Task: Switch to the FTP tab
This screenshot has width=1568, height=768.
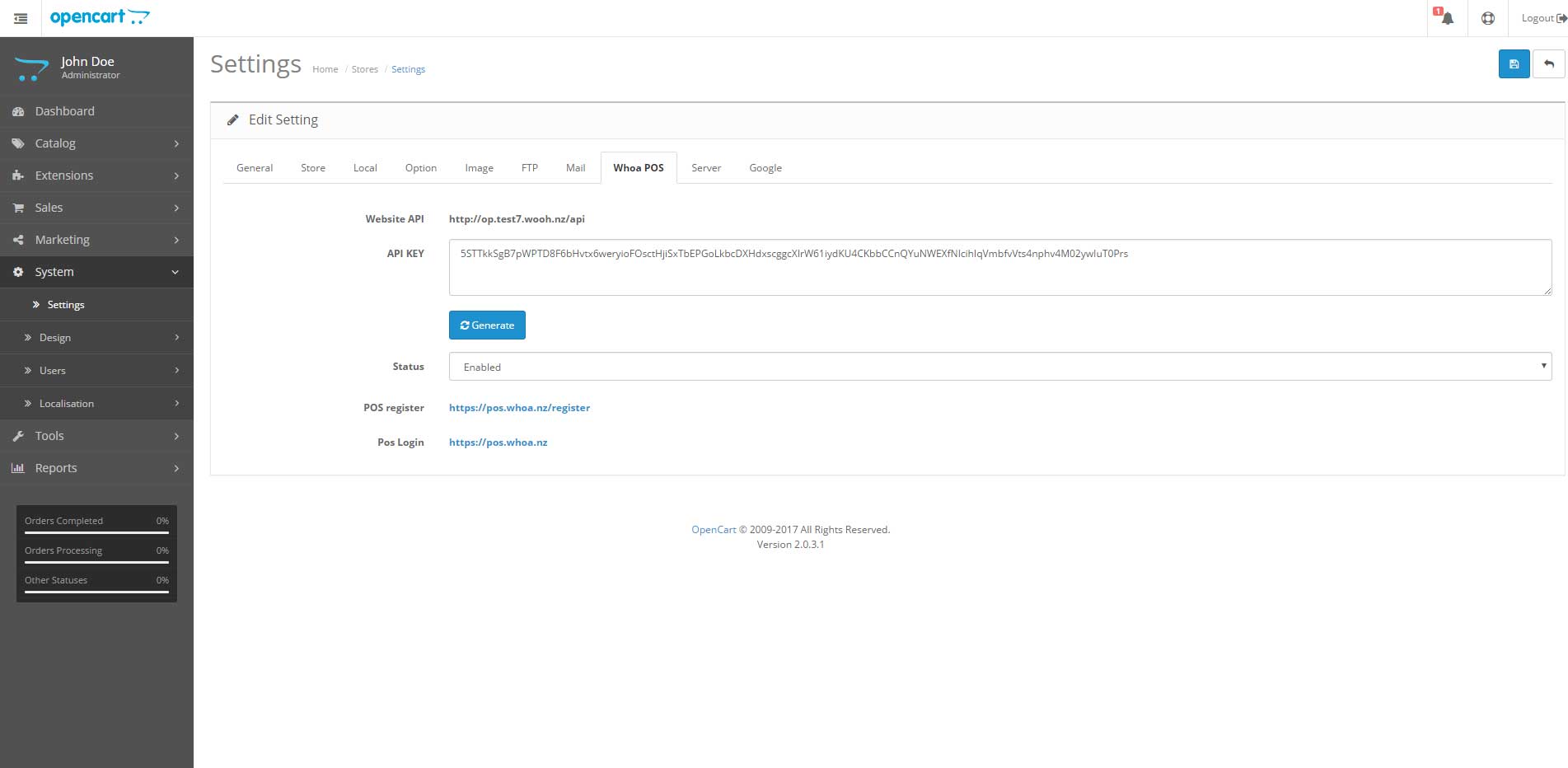Action: click(x=530, y=167)
